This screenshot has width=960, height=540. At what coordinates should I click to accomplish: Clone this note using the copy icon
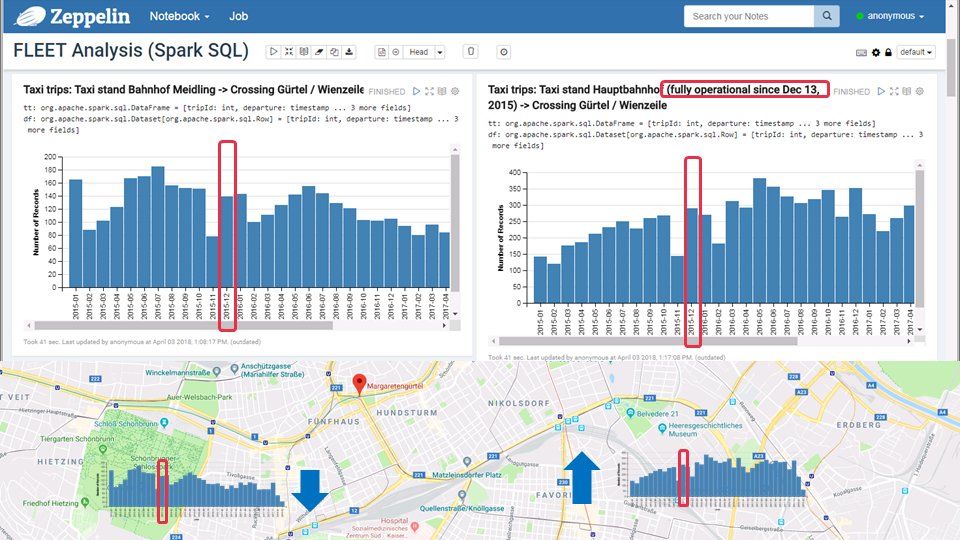[x=334, y=52]
